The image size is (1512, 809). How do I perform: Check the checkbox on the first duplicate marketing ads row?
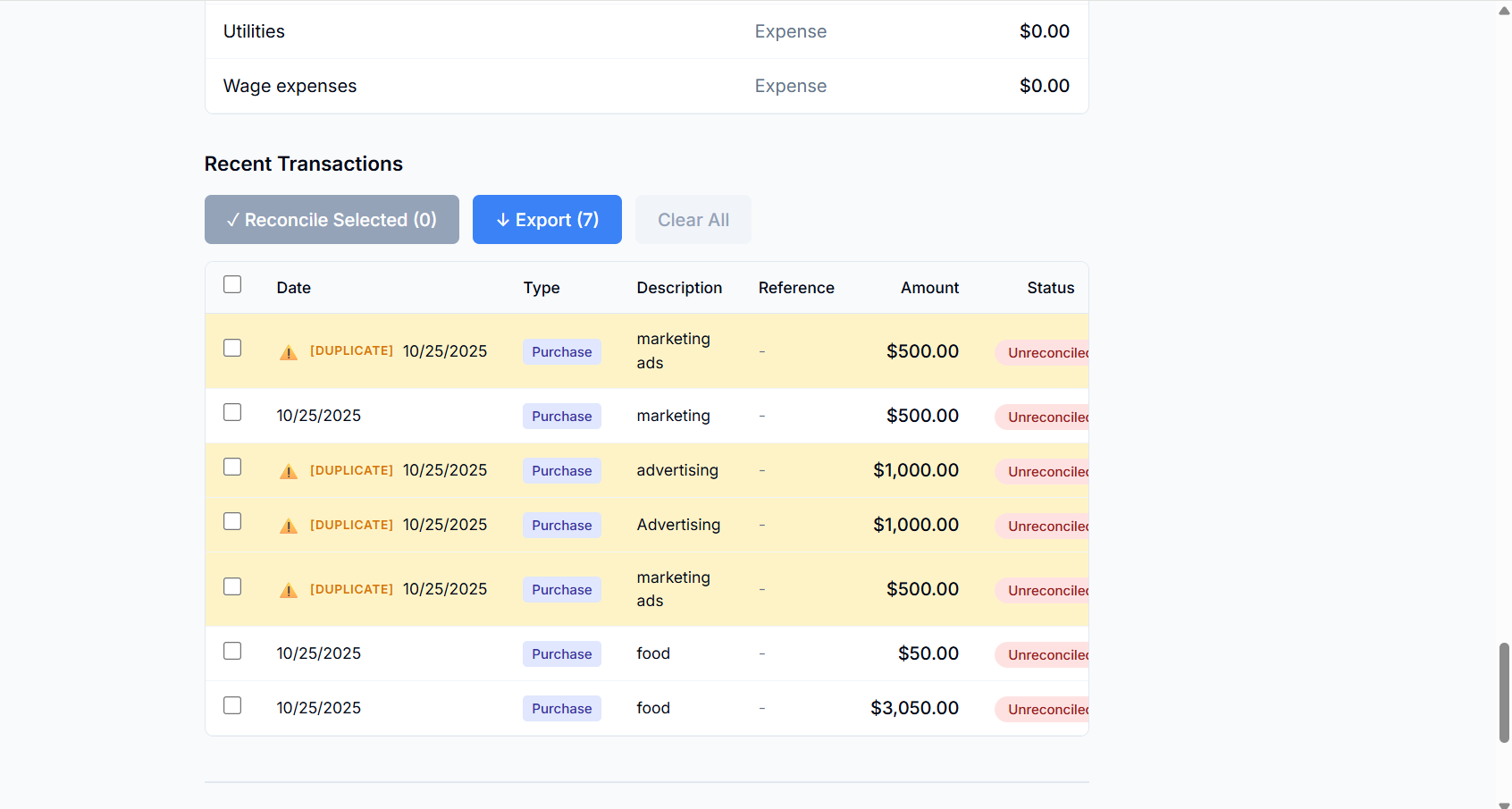232,348
